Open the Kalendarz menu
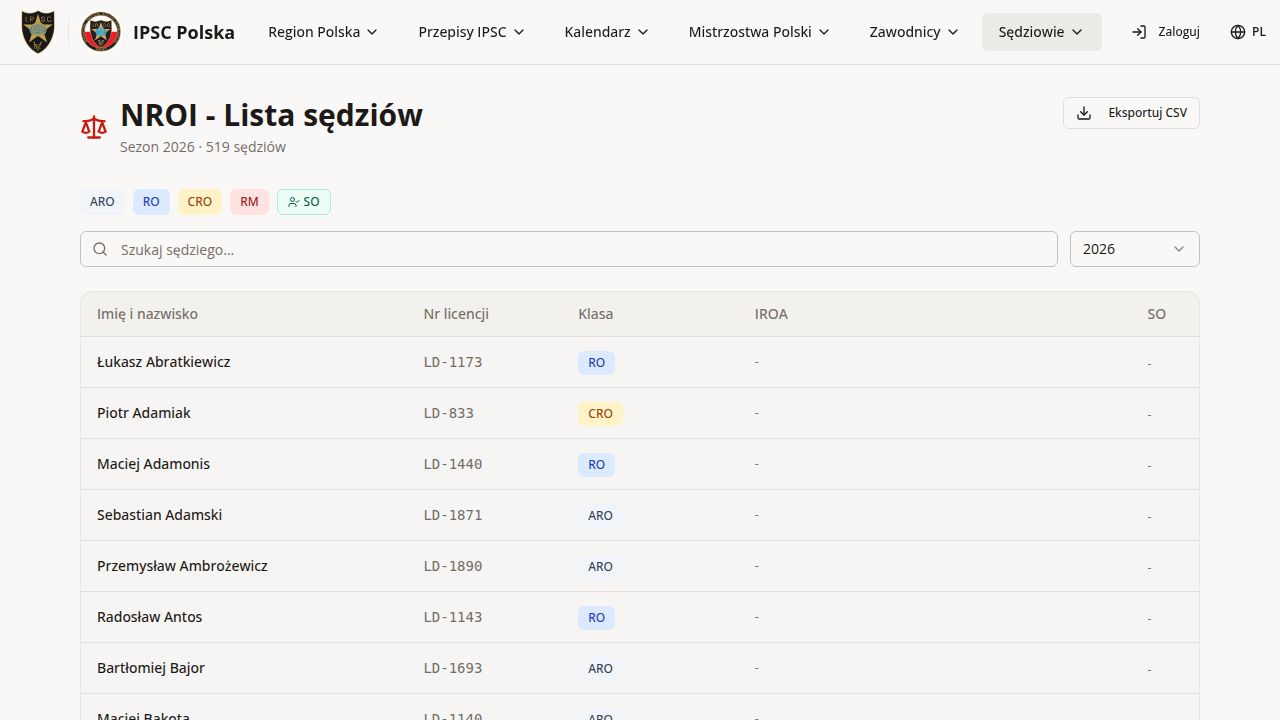 click(607, 32)
